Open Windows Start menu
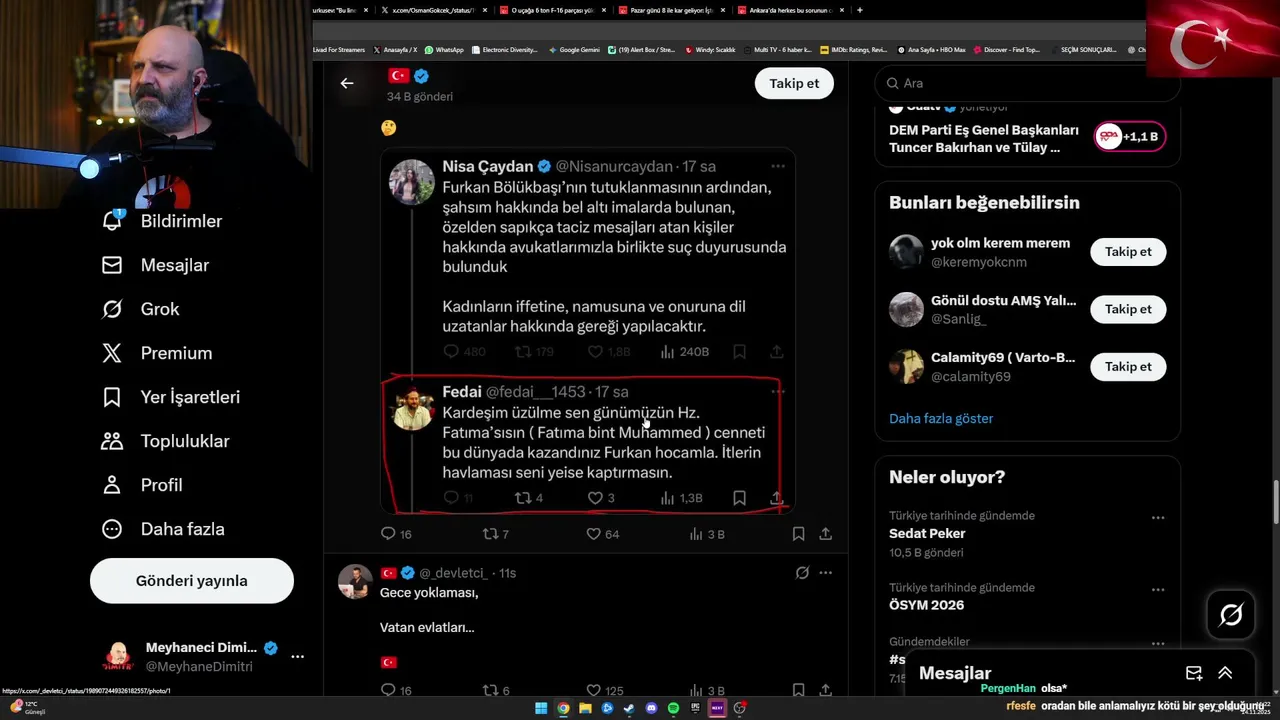This screenshot has height=720, width=1280. tap(541, 708)
